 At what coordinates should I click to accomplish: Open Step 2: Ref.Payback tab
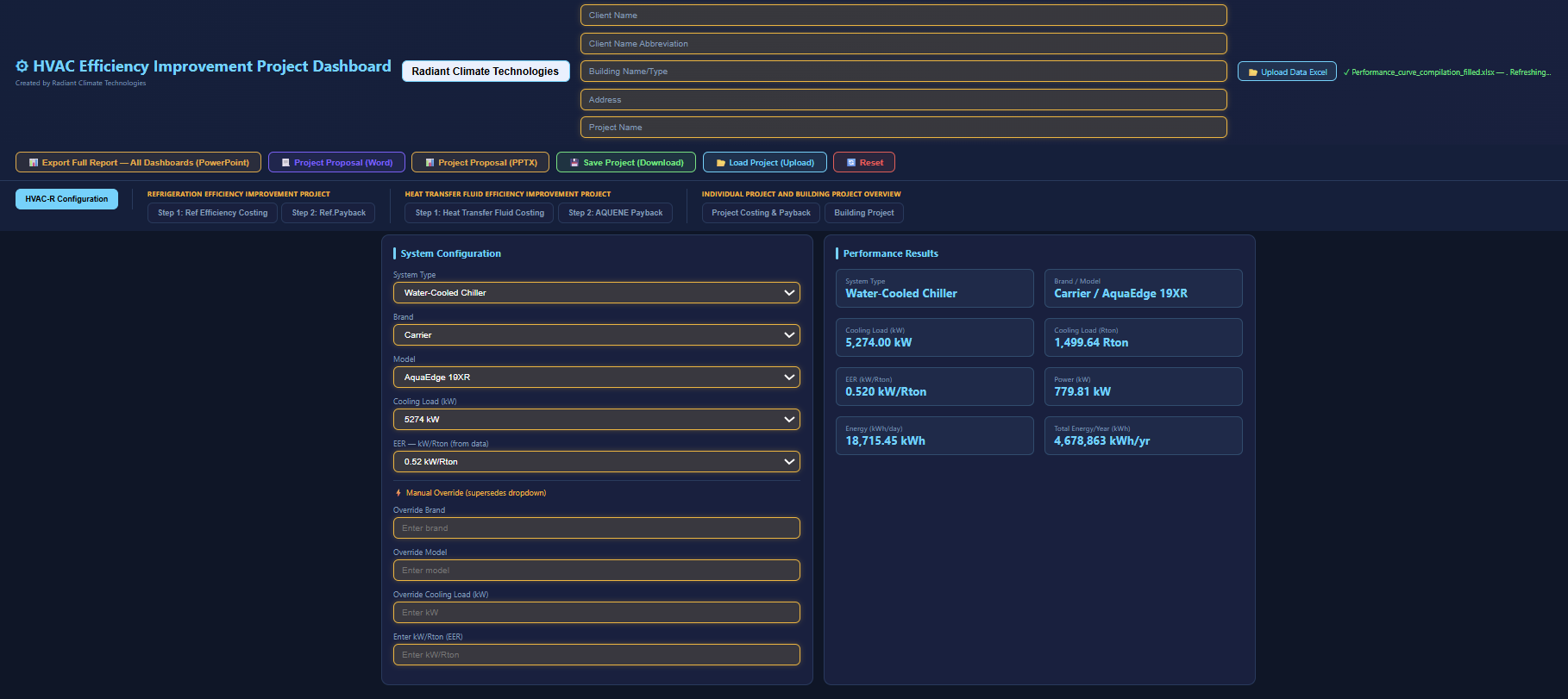[x=329, y=213]
